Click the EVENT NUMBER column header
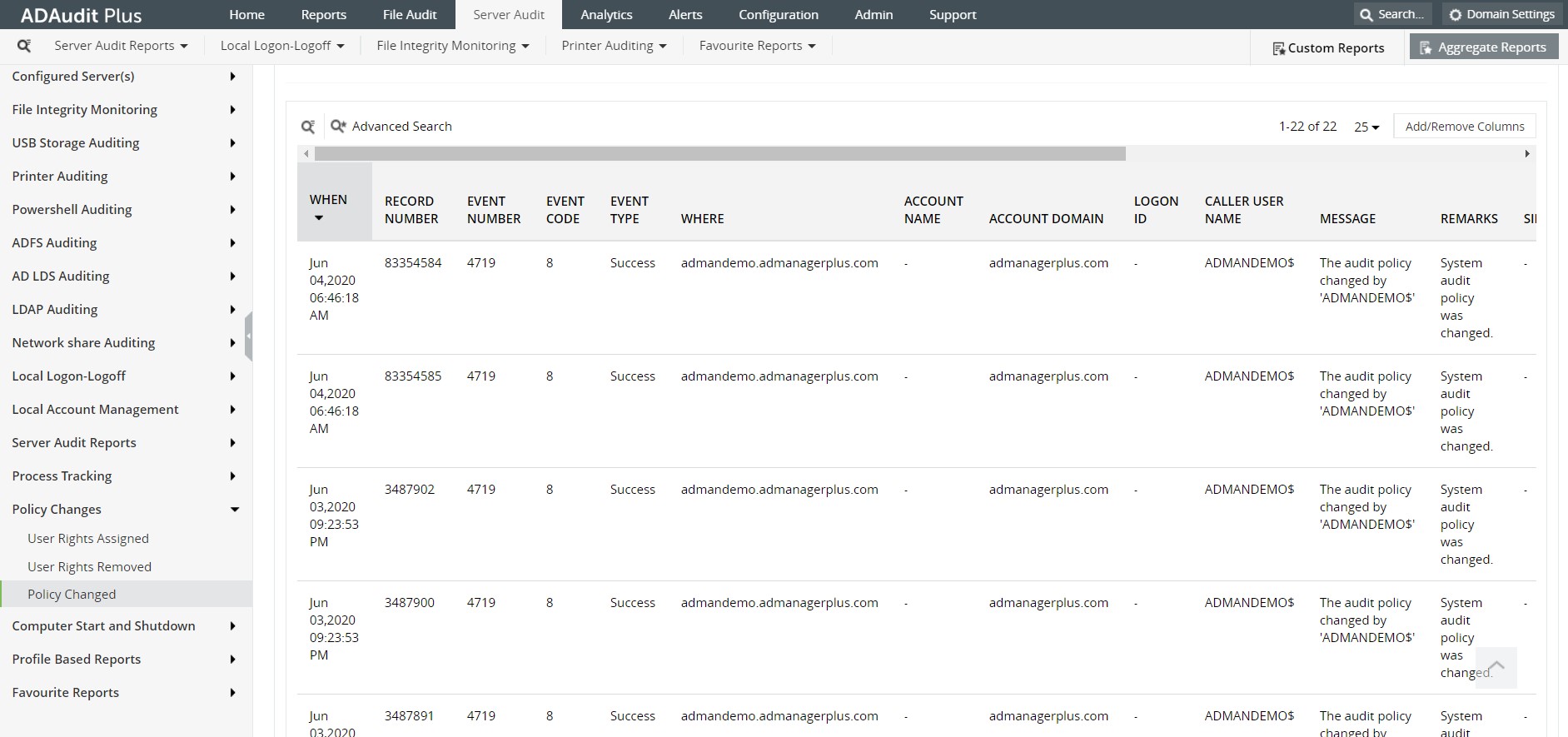Screen dimensions: 1568x737 click(x=494, y=210)
